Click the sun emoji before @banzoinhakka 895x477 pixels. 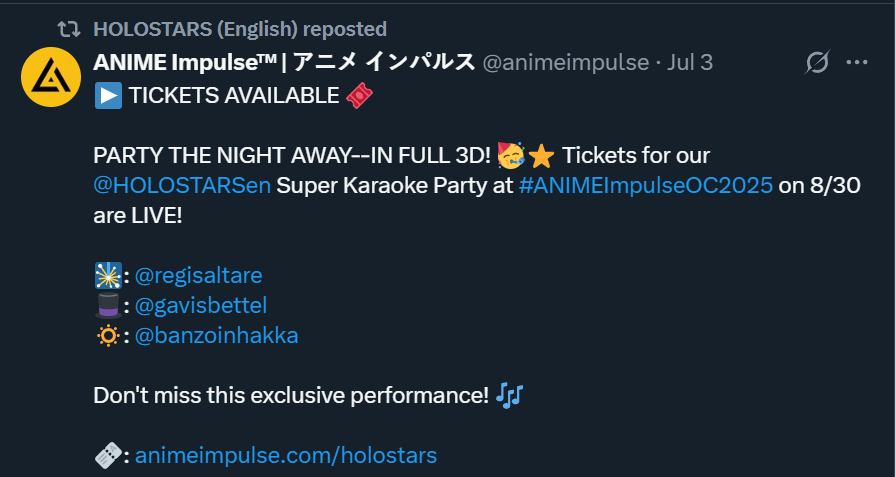point(107,335)
